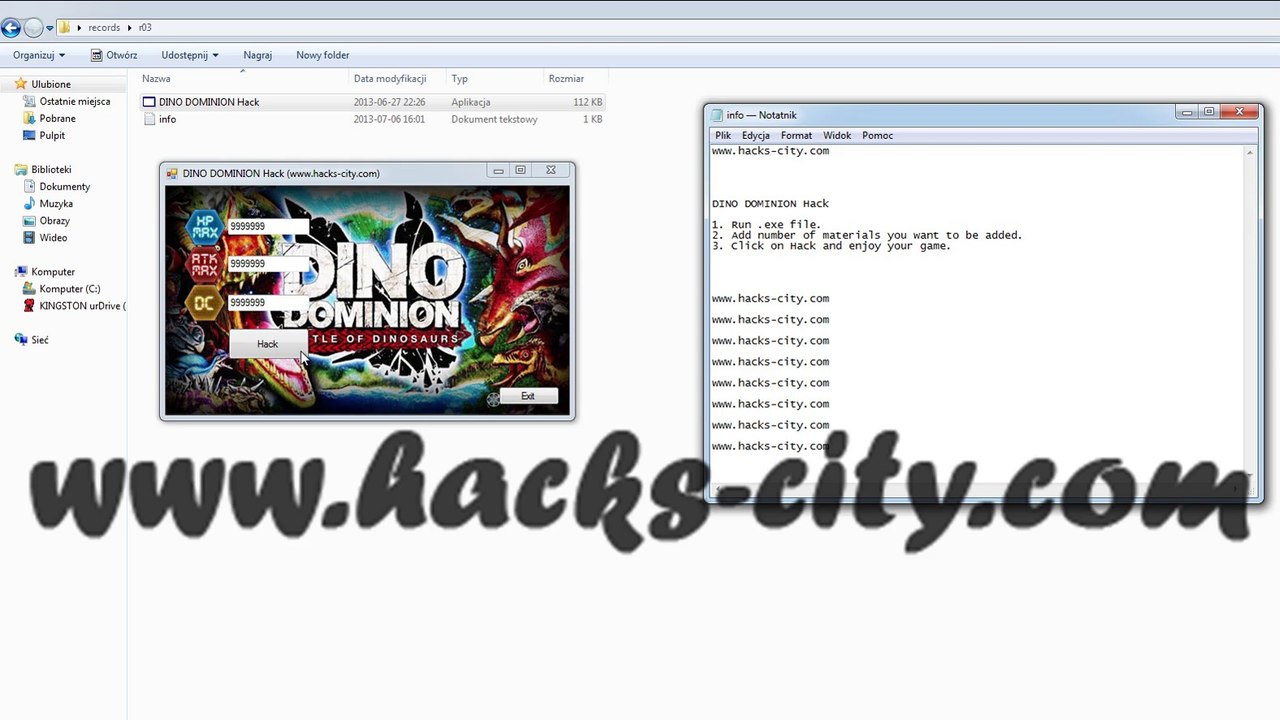Click the Obrazy pictures icon
The image size is (1280, 720).
point(29,220)
